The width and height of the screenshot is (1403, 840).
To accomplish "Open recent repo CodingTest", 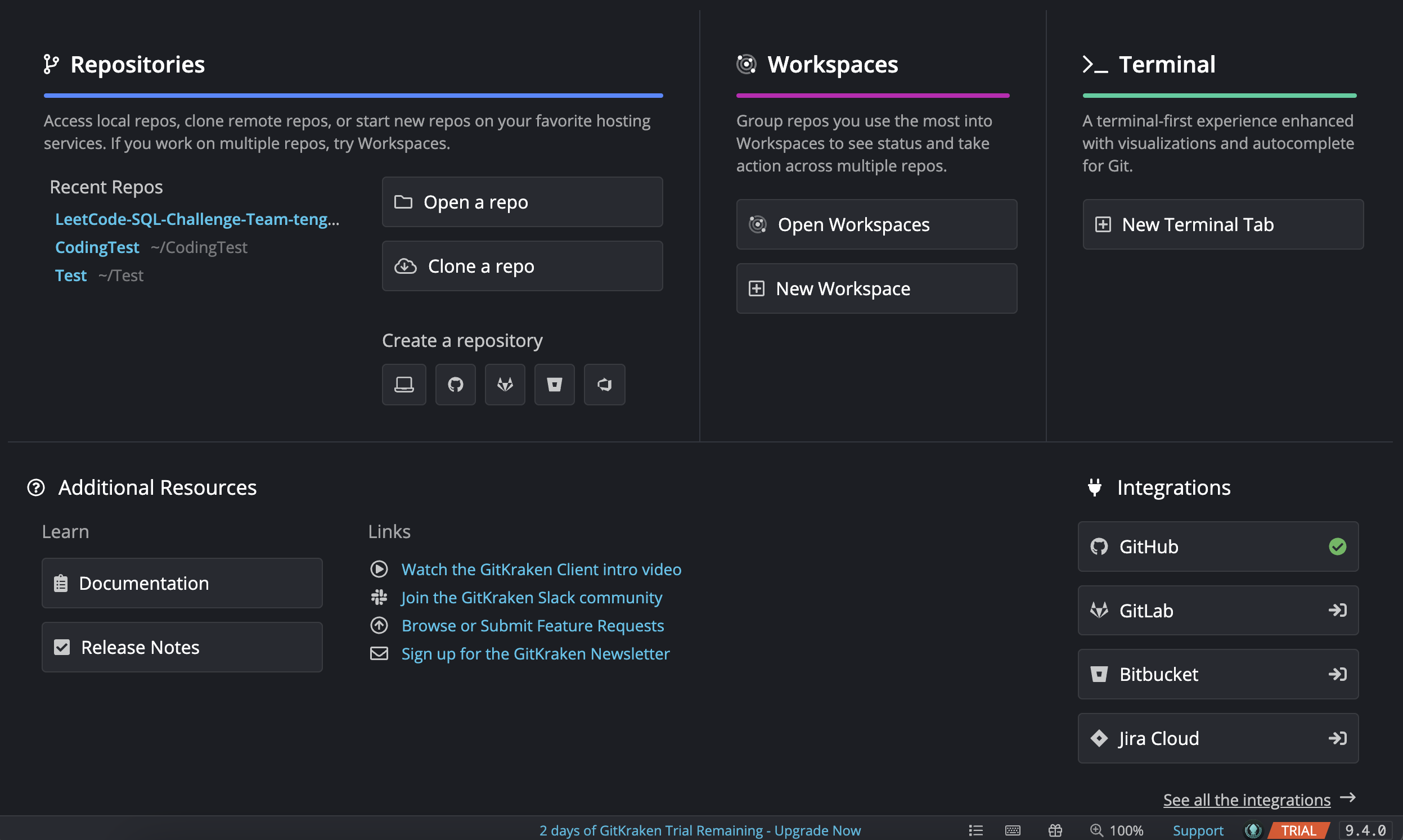I will 97,247.
